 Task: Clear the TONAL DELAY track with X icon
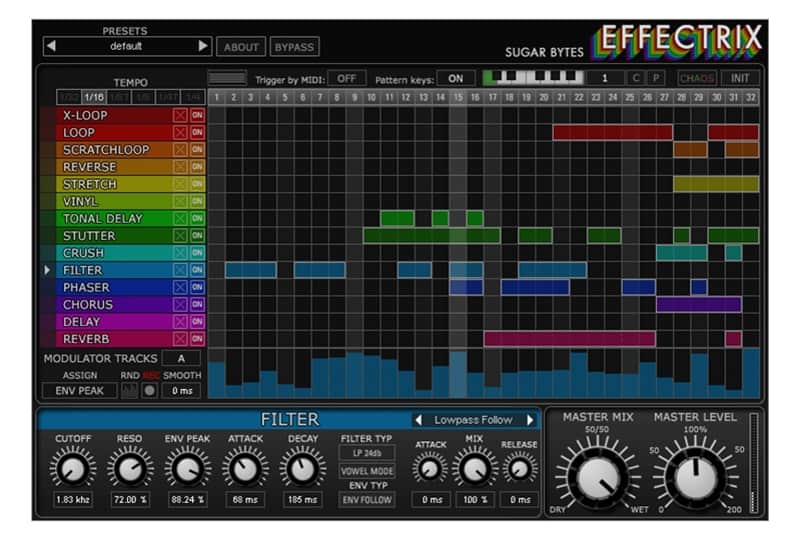click(180, 218)
